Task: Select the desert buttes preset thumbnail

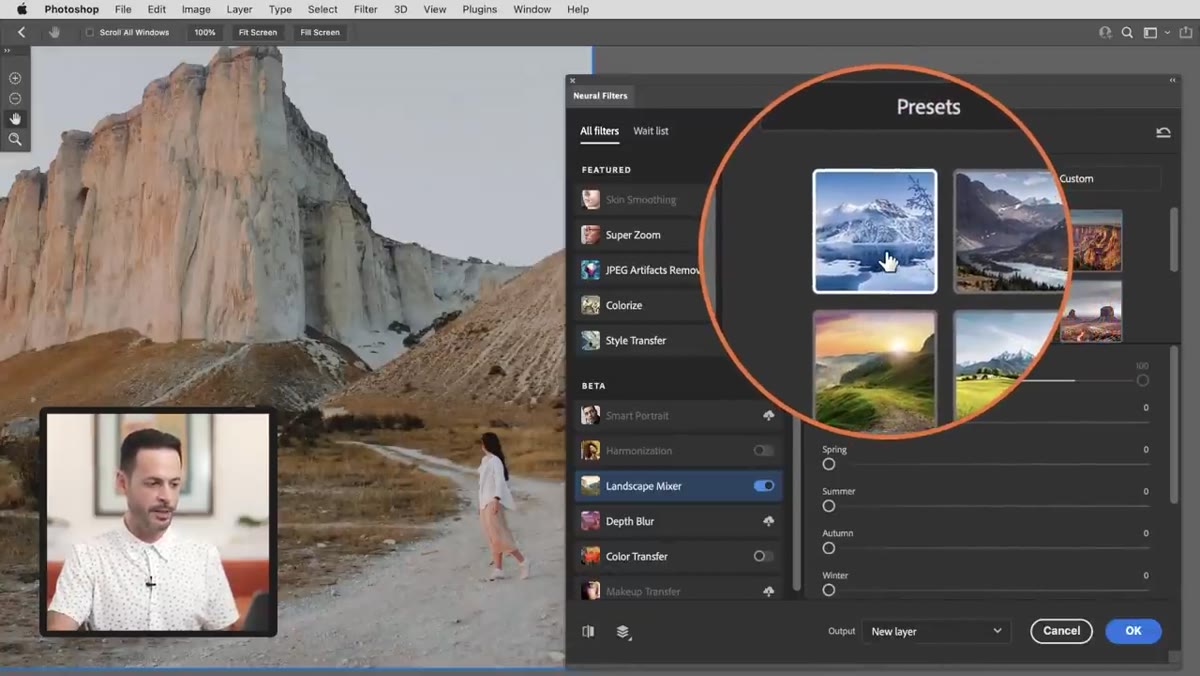Action: pyautogui.click(x=1092, y=311)
